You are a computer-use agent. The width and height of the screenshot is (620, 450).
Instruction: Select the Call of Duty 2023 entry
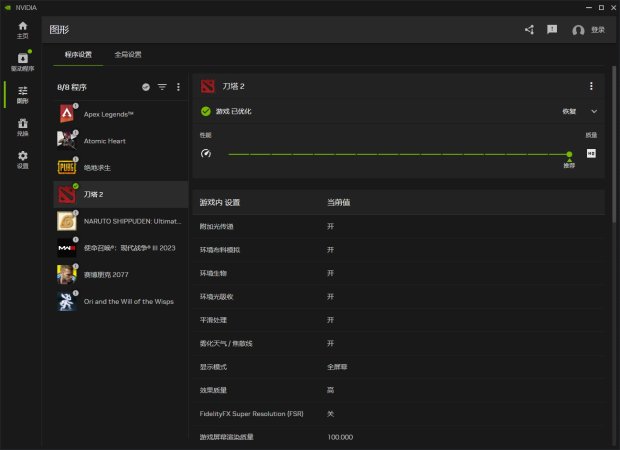121,248
